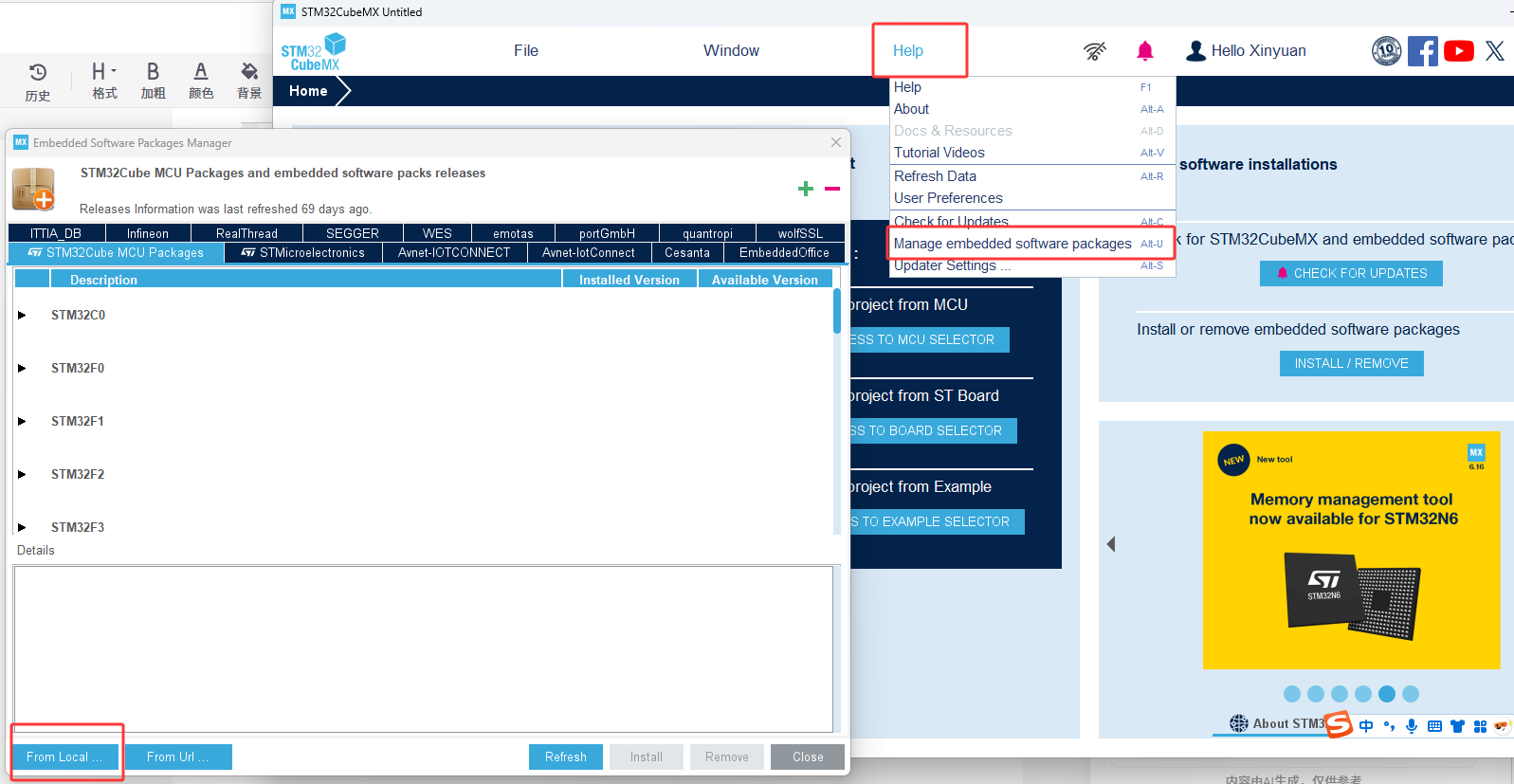
Task: Click the About STM32 globe icon
Action: (1239, 723)
